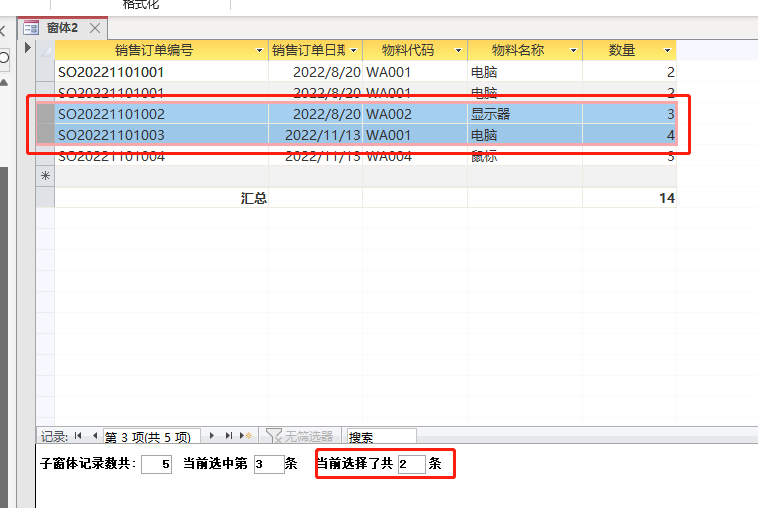This screenshot has width=758, height=508.
Task: Click the 子窗体记录数共 count field
Action: point(157,464)
